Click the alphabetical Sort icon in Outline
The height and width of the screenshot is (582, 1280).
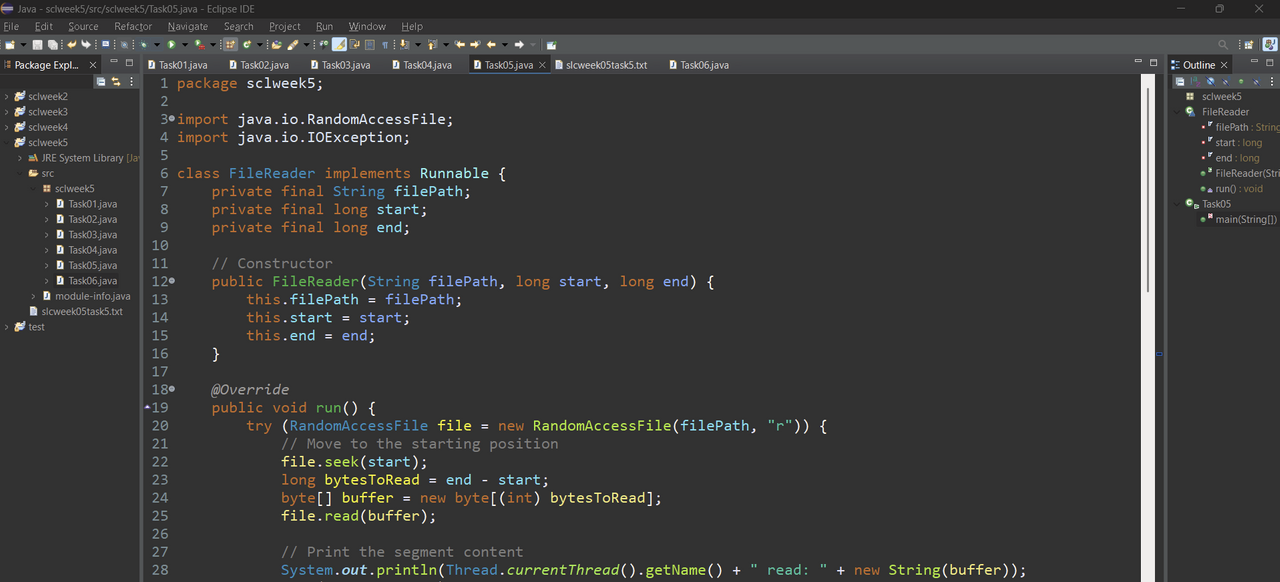1195,81
